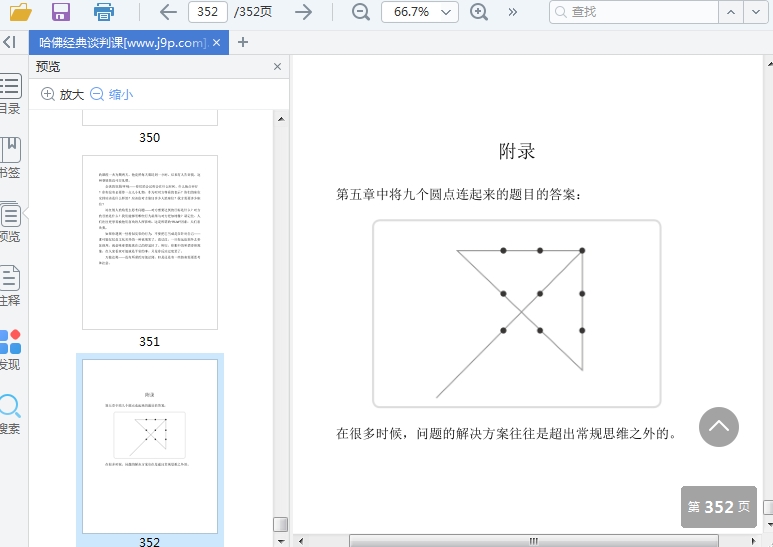Close the 哈佛经典谈判课 document tab
Image resolution: width=773 pixels, height=547 pixels.
pos(216,42)
